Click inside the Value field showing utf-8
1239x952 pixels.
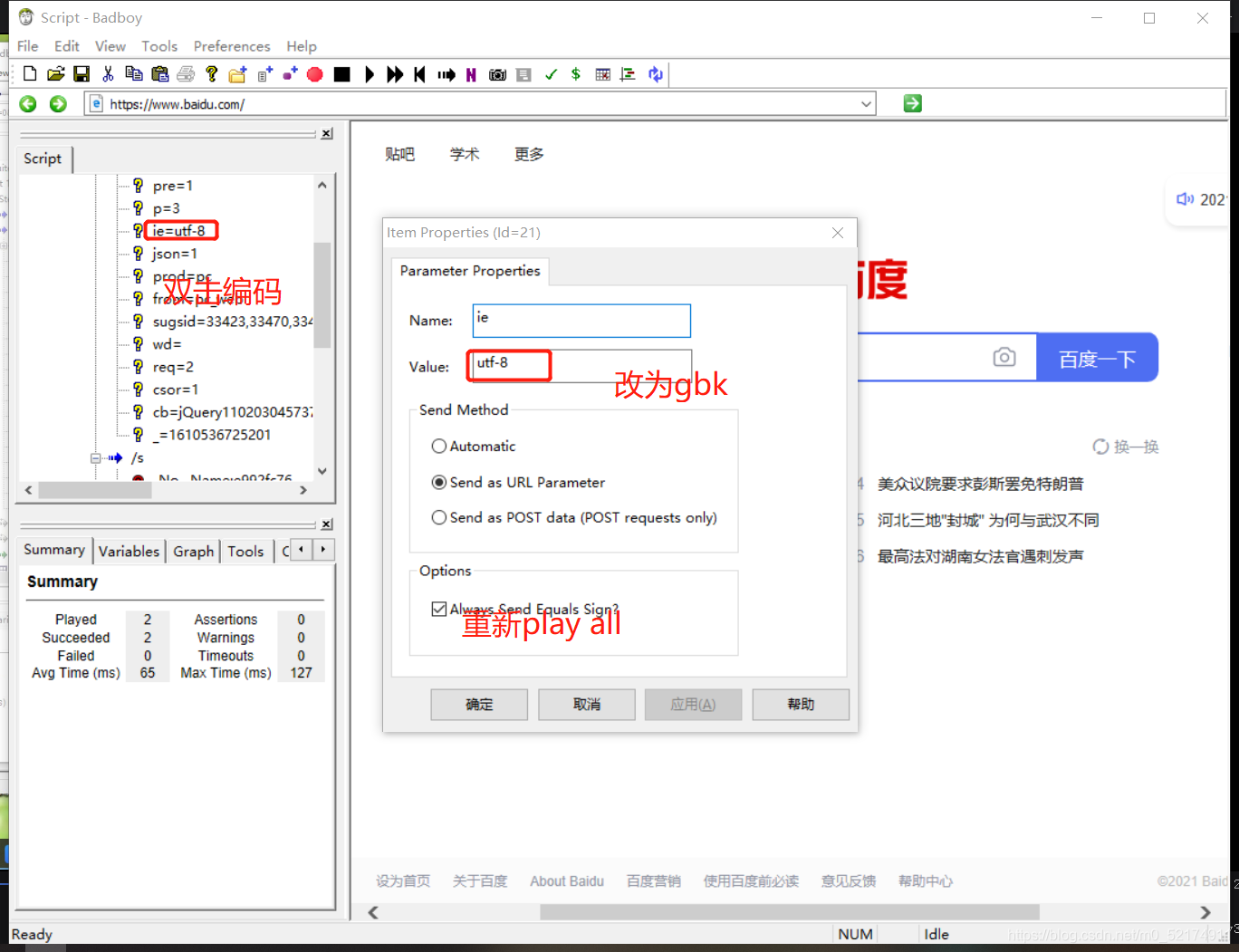tap(508, 365)
